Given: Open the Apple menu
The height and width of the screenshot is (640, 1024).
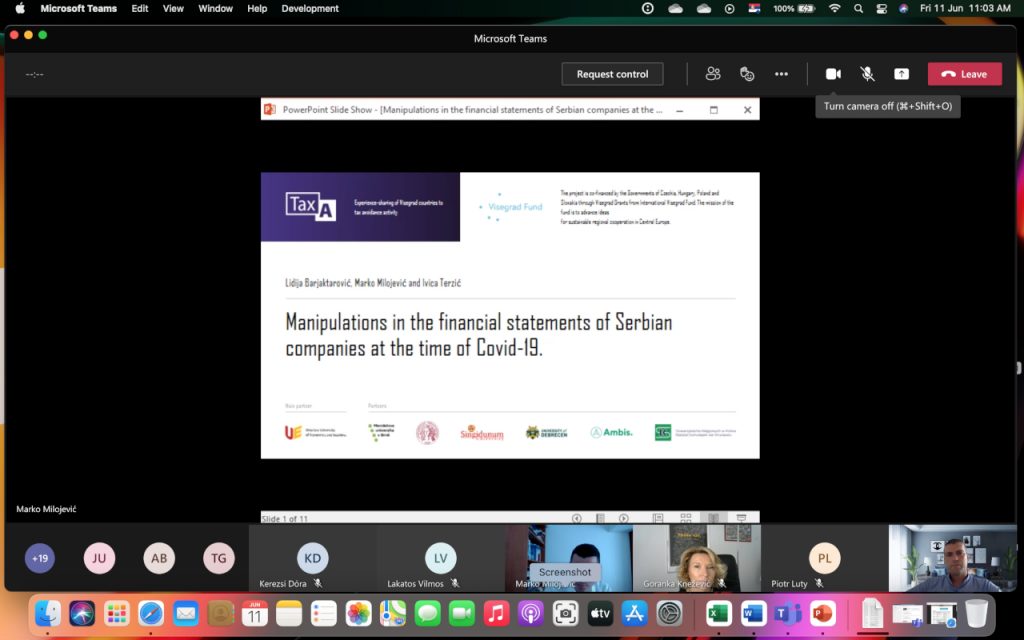Looking at the screenshot, I should click(19, 8).
